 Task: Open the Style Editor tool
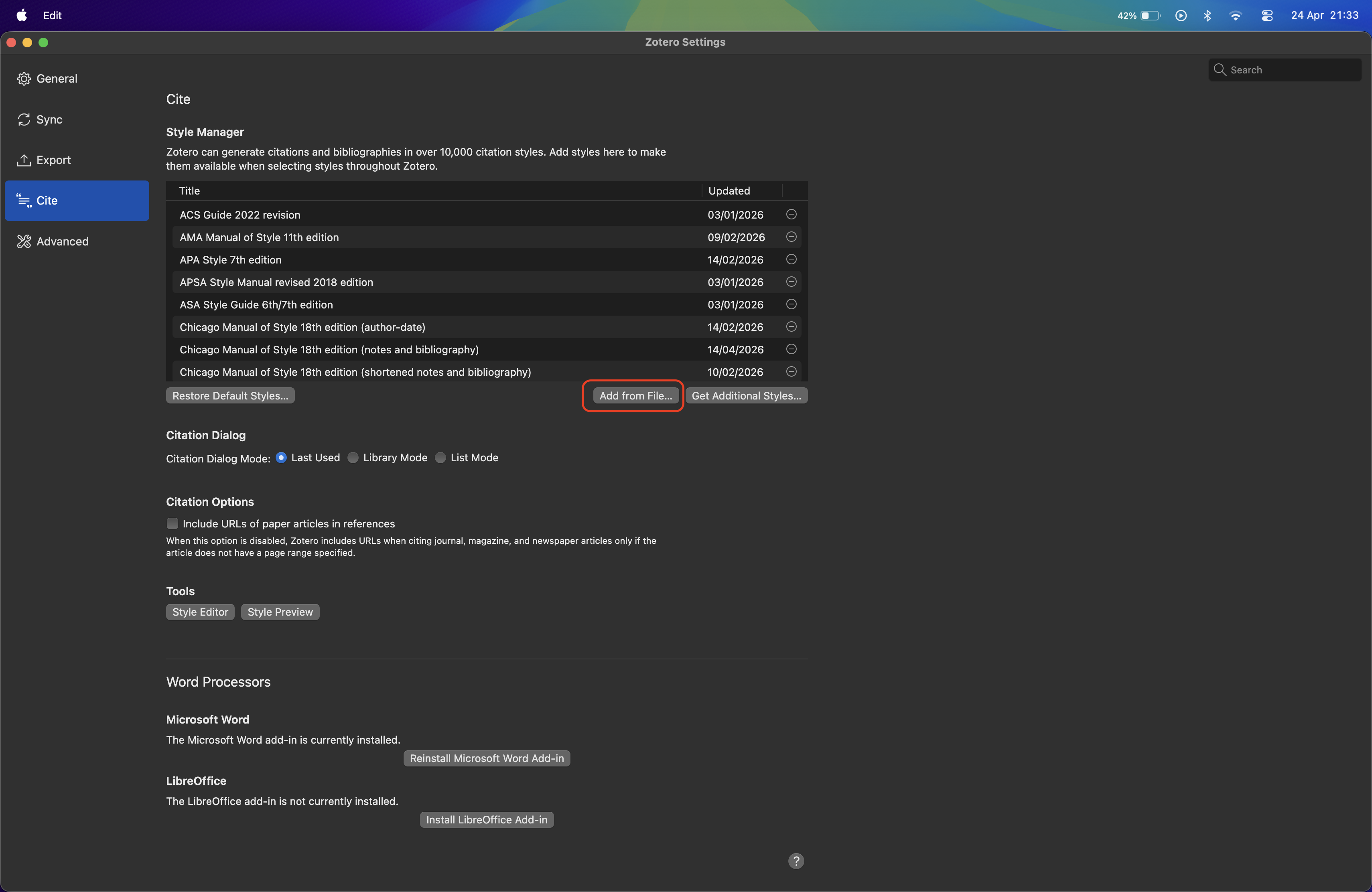200,612
